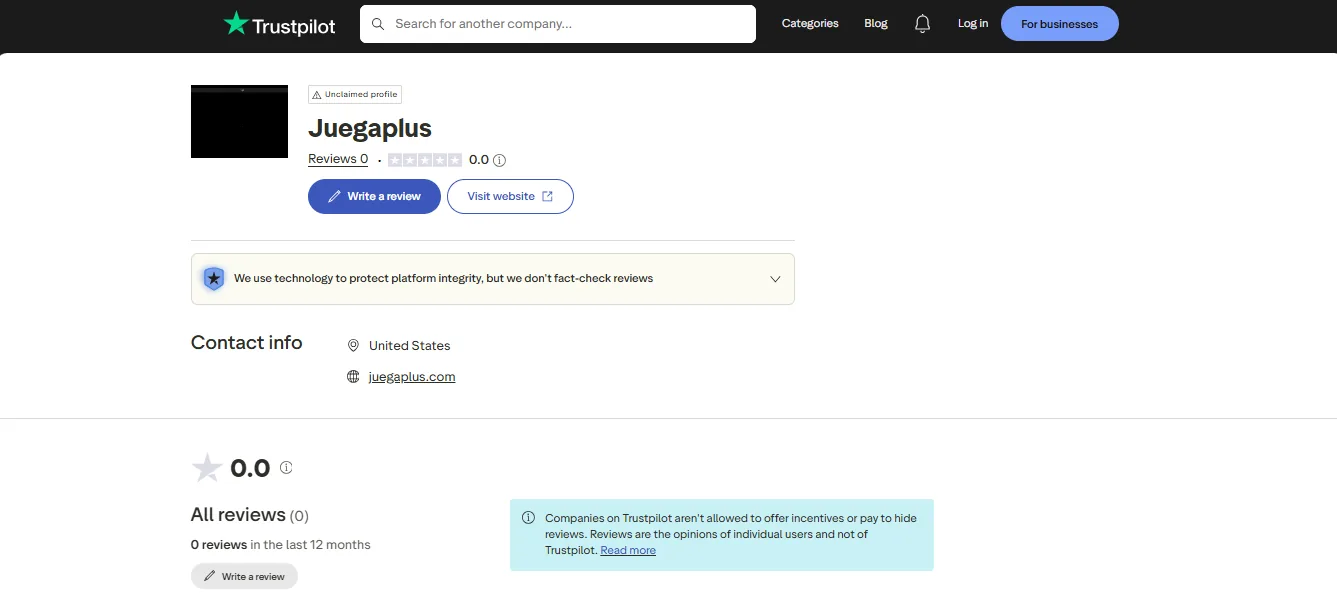Open the Reviews 0 link
The height and width of the screenshot is (593, 1337).
(x=338, y=159)
